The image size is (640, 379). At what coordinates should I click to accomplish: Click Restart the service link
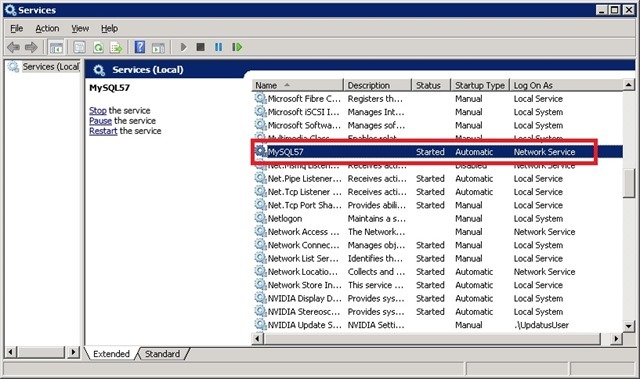[103, 131]
